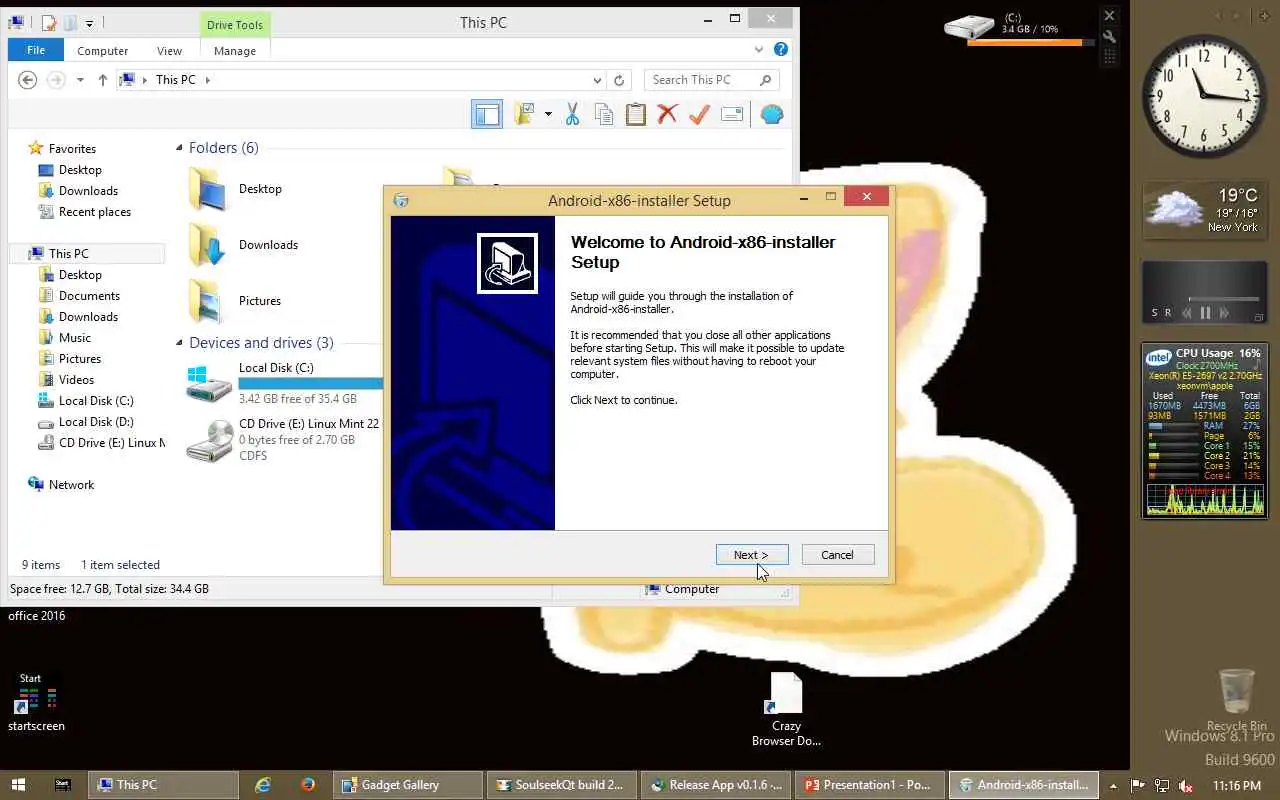Image resolution: width=1280 pixels, height=800 pixels.
Task: Click the Rename icon in Explorer toolbar
Action: (731, 114)
